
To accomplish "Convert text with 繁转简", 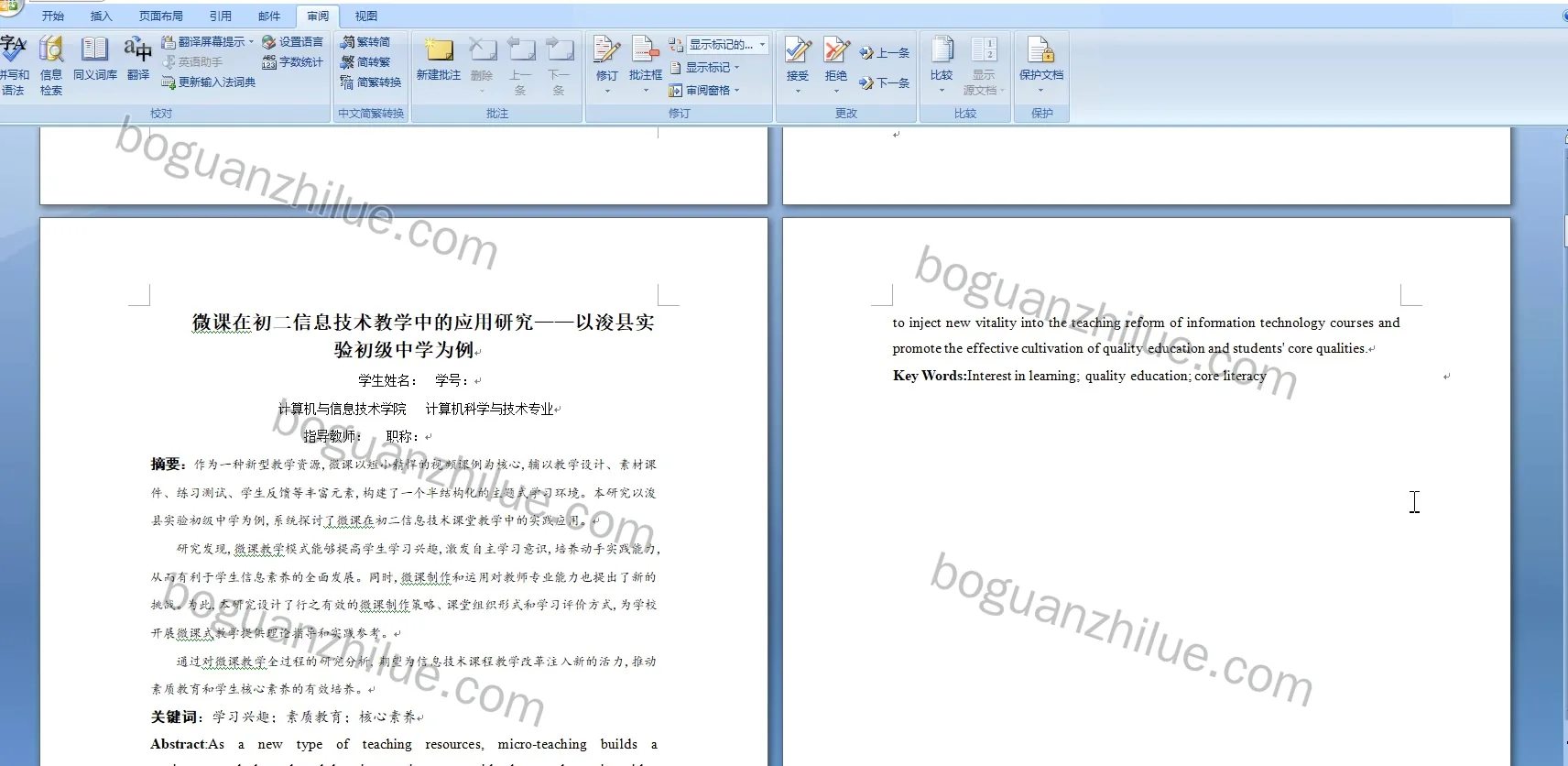I will coord(365,42).
